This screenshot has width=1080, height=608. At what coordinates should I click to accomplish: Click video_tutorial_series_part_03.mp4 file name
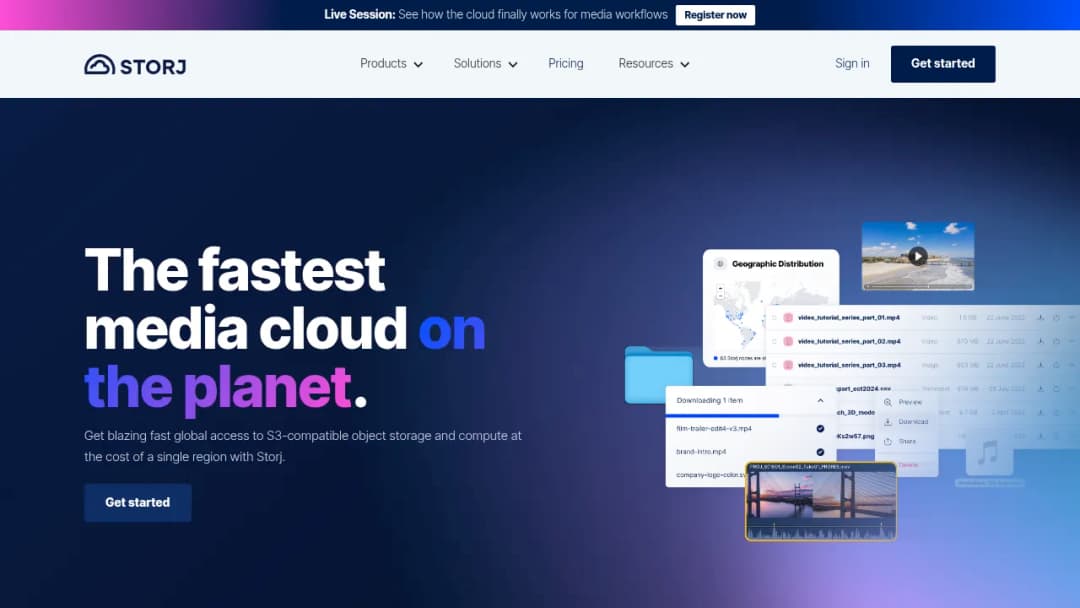click(x=849, y=365)
